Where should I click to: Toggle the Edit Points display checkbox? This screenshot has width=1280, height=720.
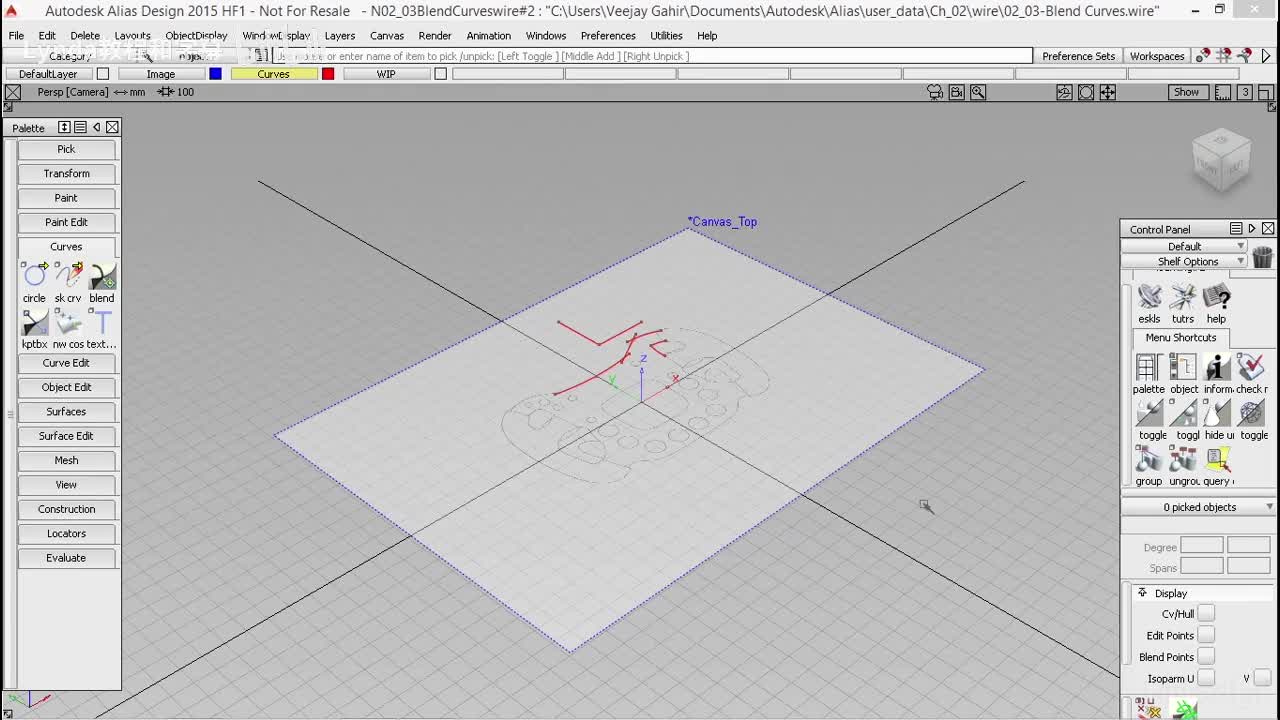pos(1206,635)
